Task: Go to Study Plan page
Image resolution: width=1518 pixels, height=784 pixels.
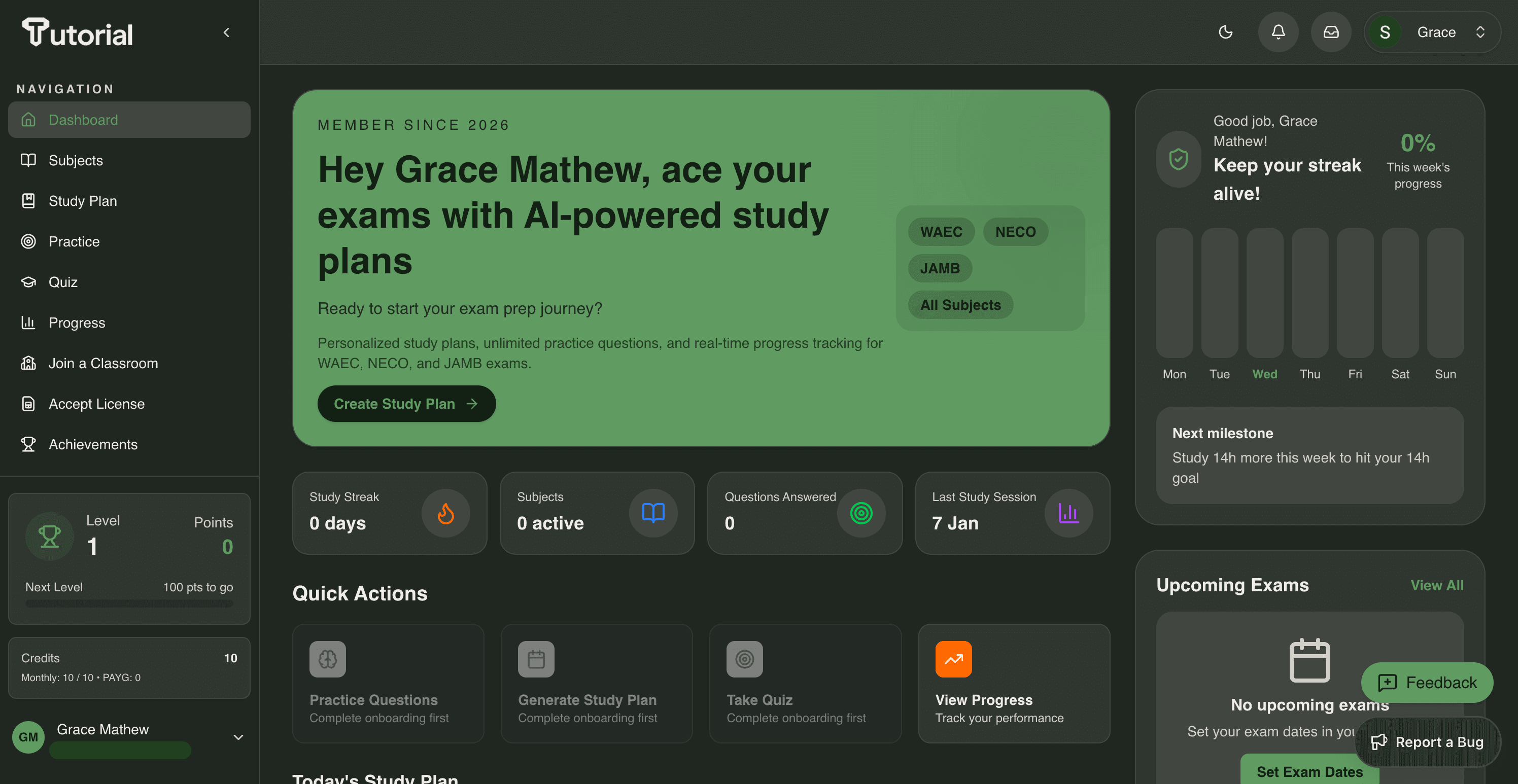Action: (x=83, y=201)
